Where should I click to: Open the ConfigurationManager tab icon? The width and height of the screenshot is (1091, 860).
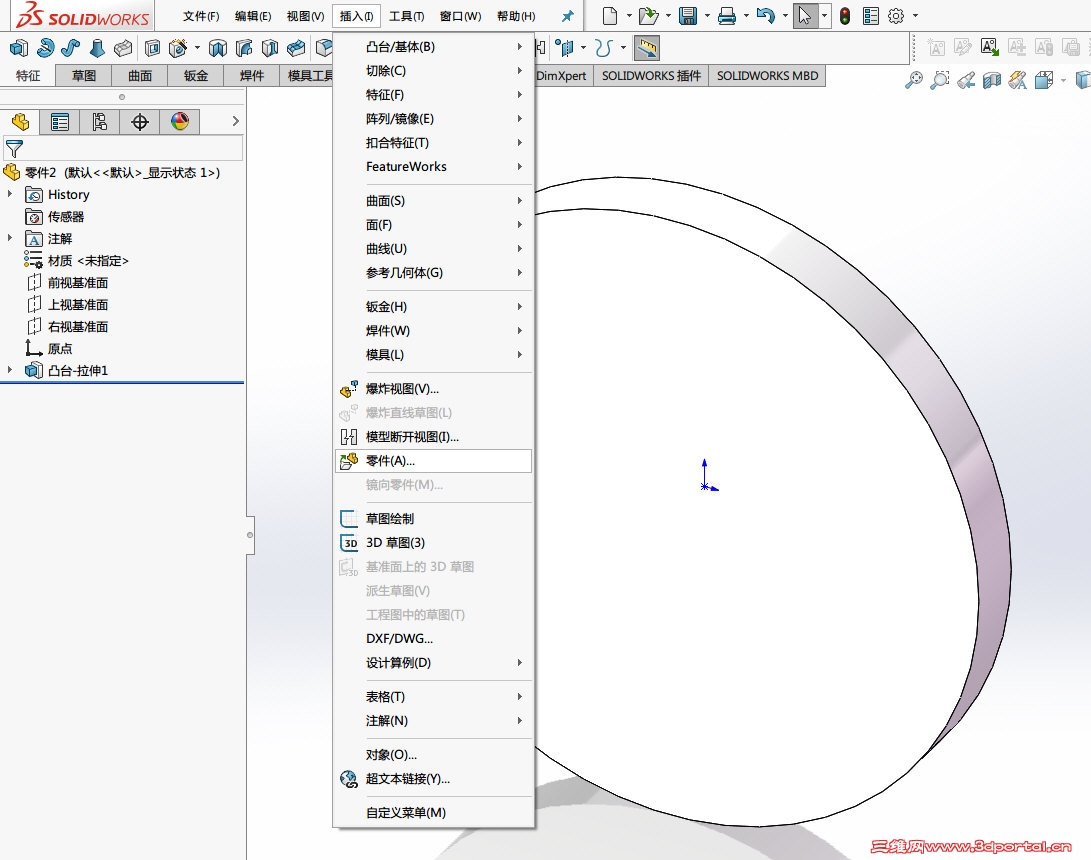coord(99,122)
